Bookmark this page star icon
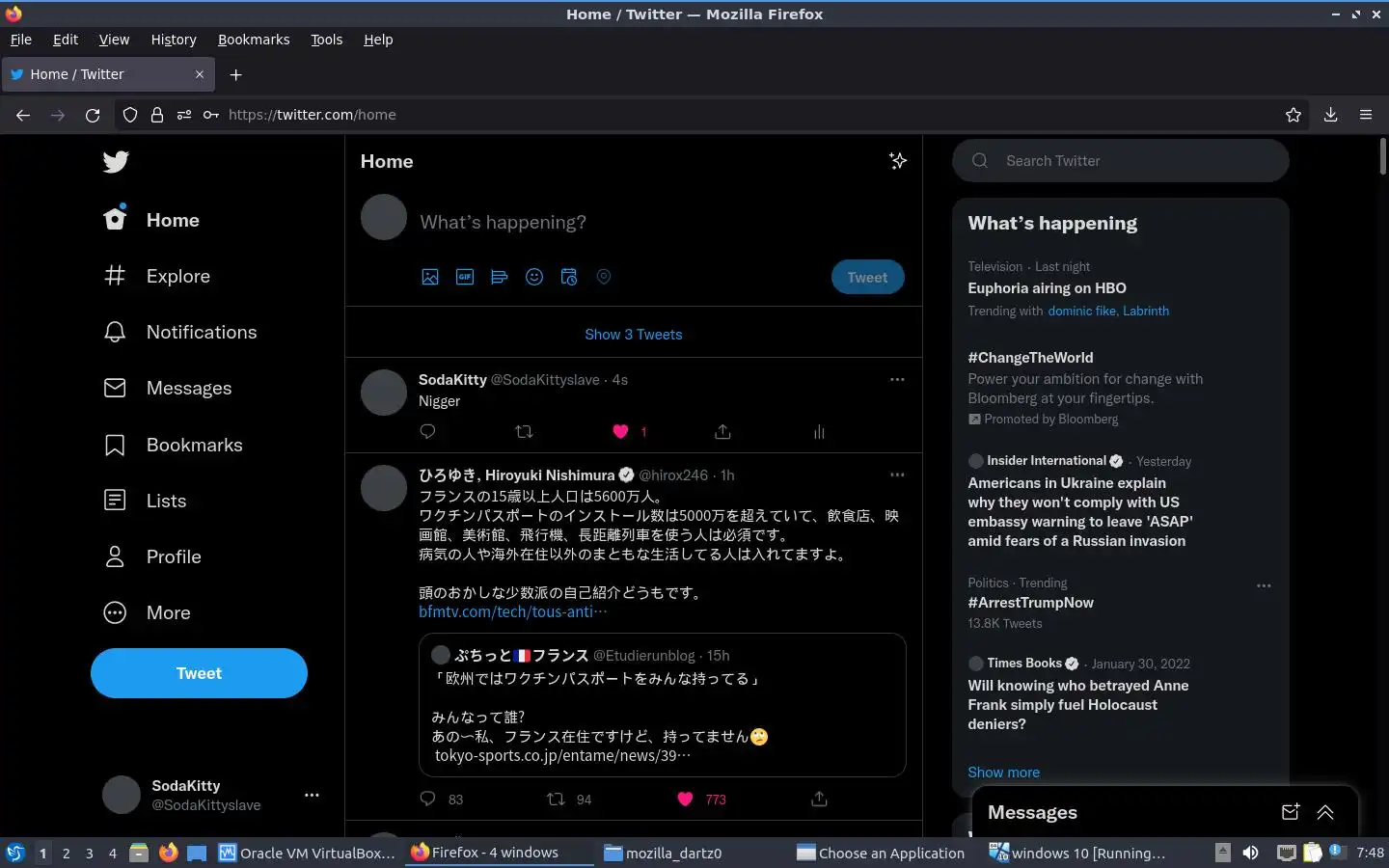Viewport: 1389px width, 868px height. point(1294,115)
